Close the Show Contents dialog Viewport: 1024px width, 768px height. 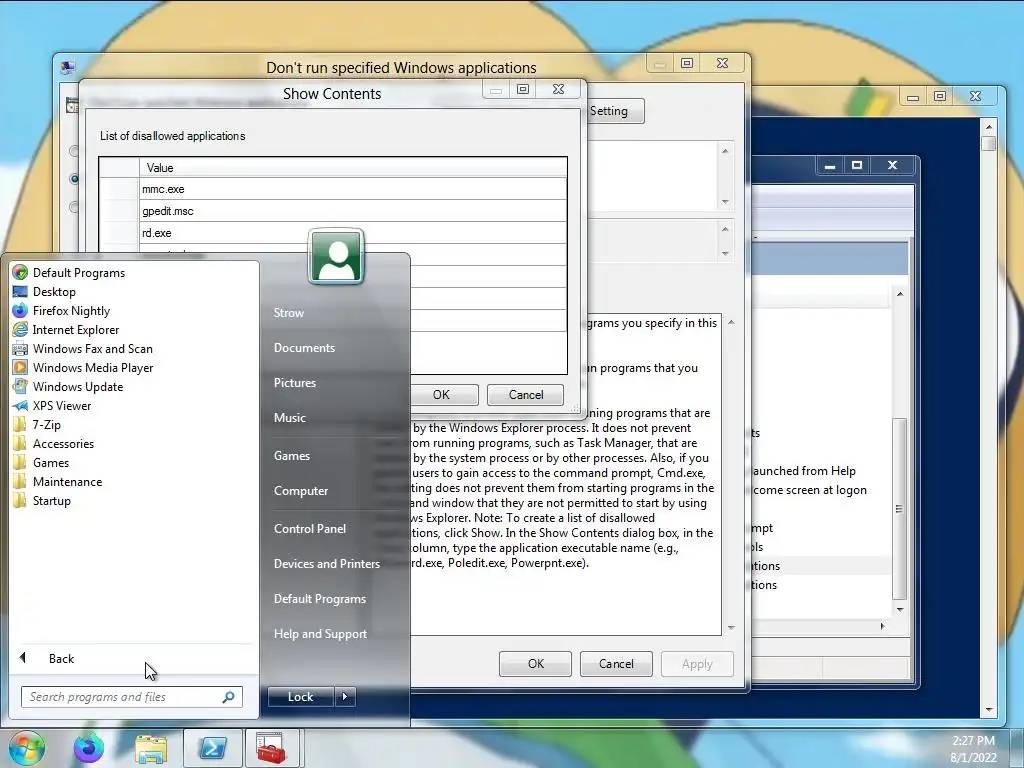[558, 89]
